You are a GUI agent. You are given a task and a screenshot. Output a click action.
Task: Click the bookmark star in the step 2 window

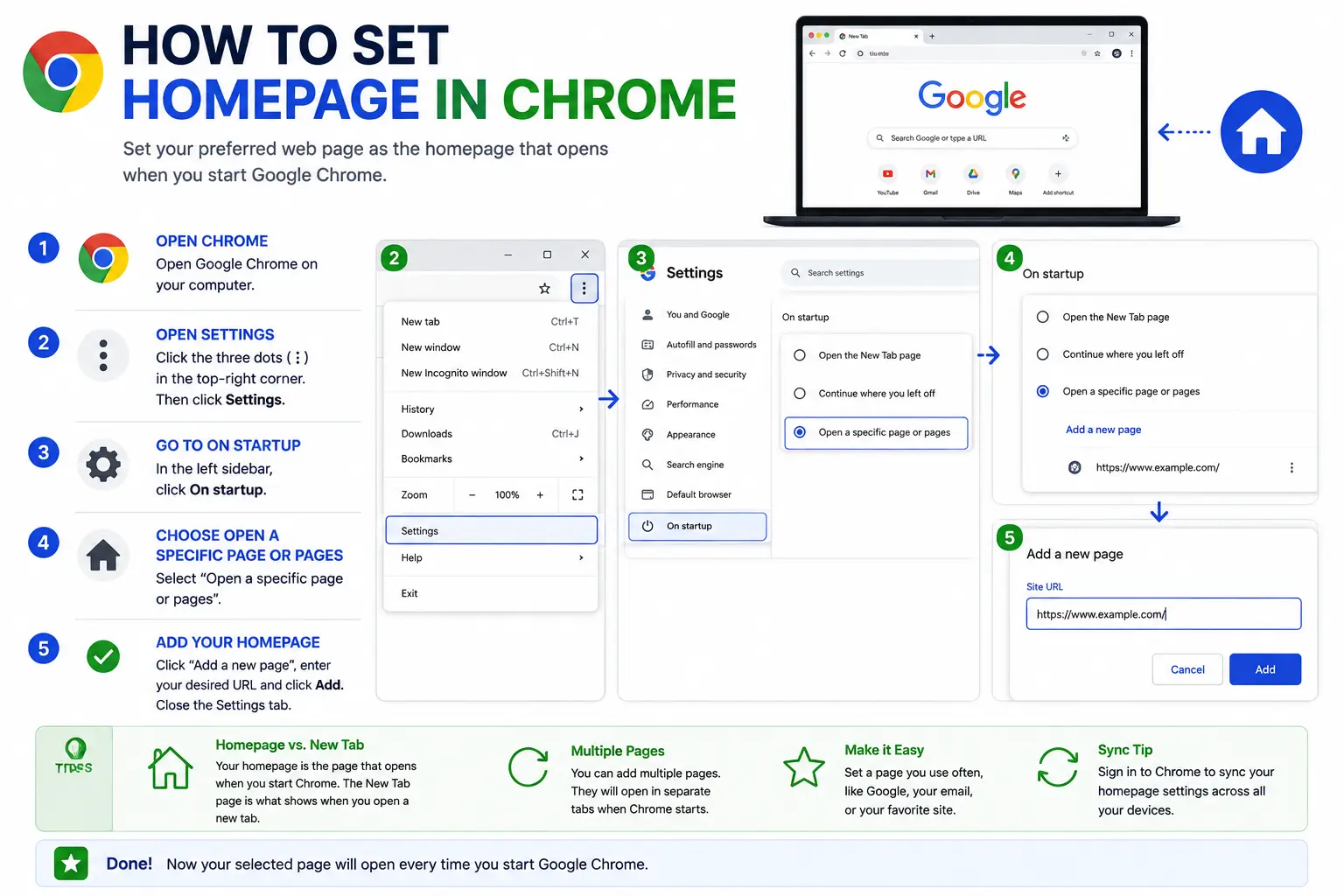coord(544,288)
